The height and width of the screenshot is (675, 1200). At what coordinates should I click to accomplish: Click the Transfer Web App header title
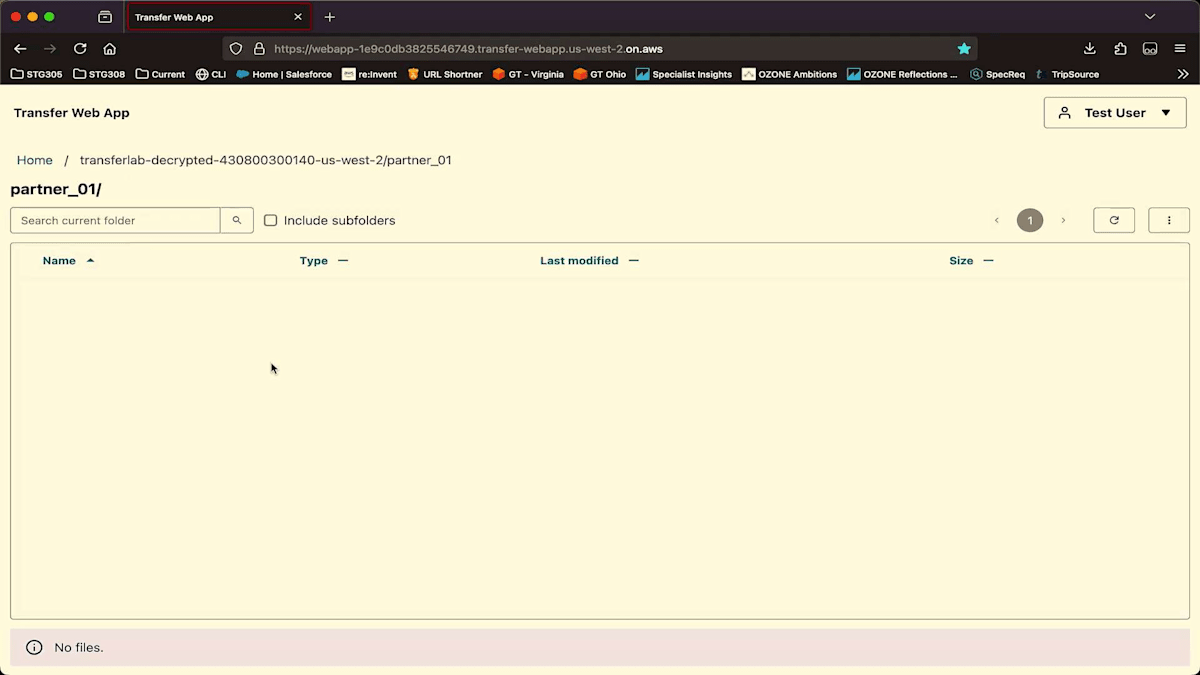click(x=72, y=113)
